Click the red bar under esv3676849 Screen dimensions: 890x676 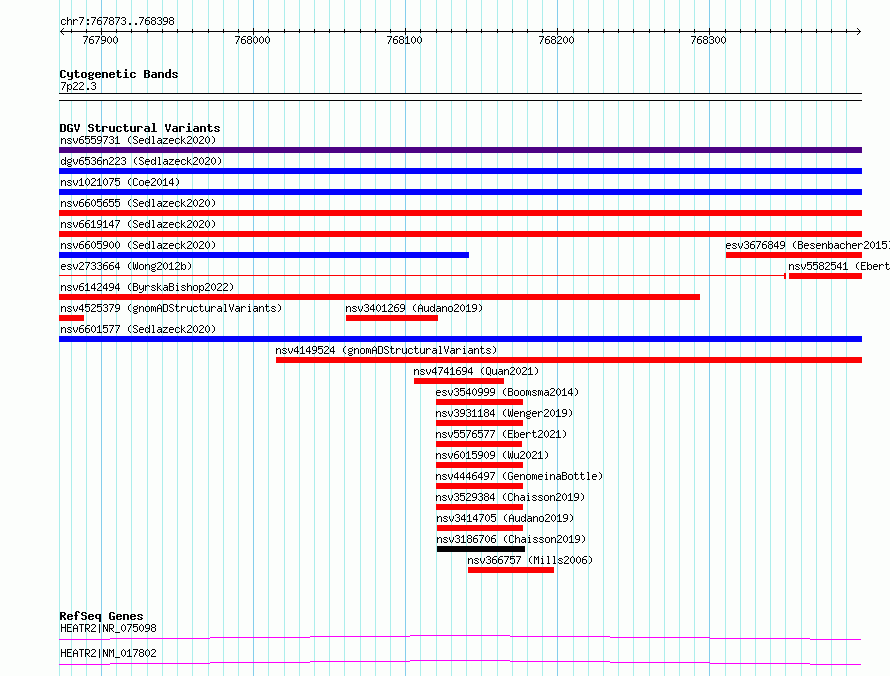point(794,255)
